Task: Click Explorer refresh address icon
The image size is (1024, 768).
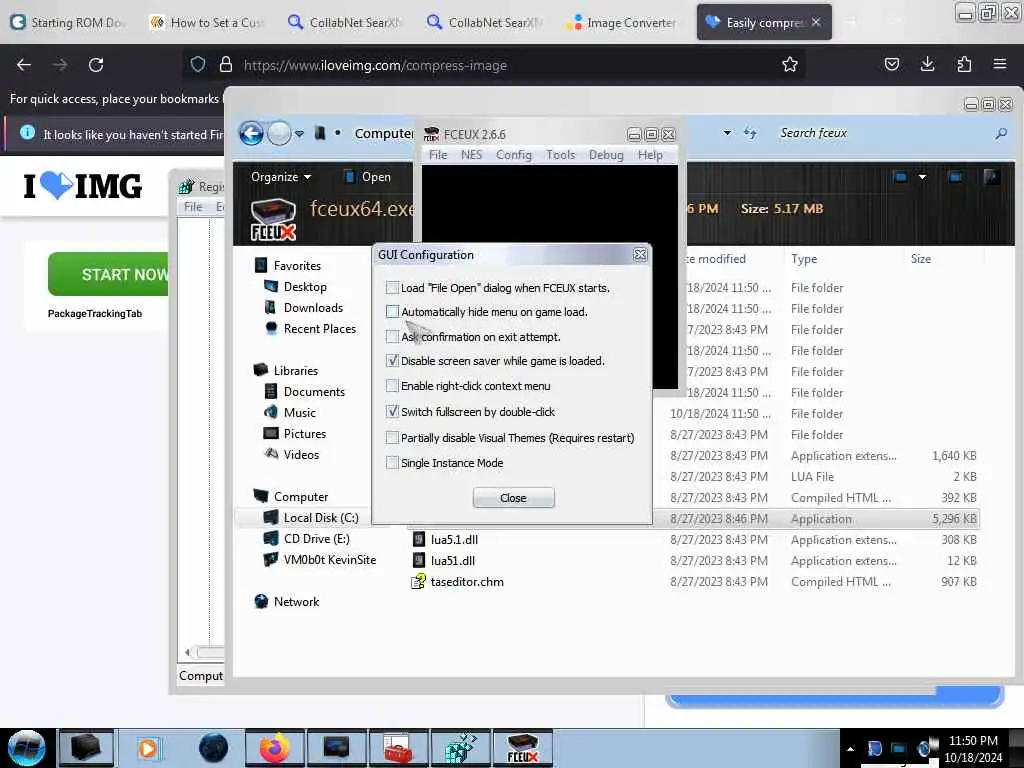Action: click(750, 133)
